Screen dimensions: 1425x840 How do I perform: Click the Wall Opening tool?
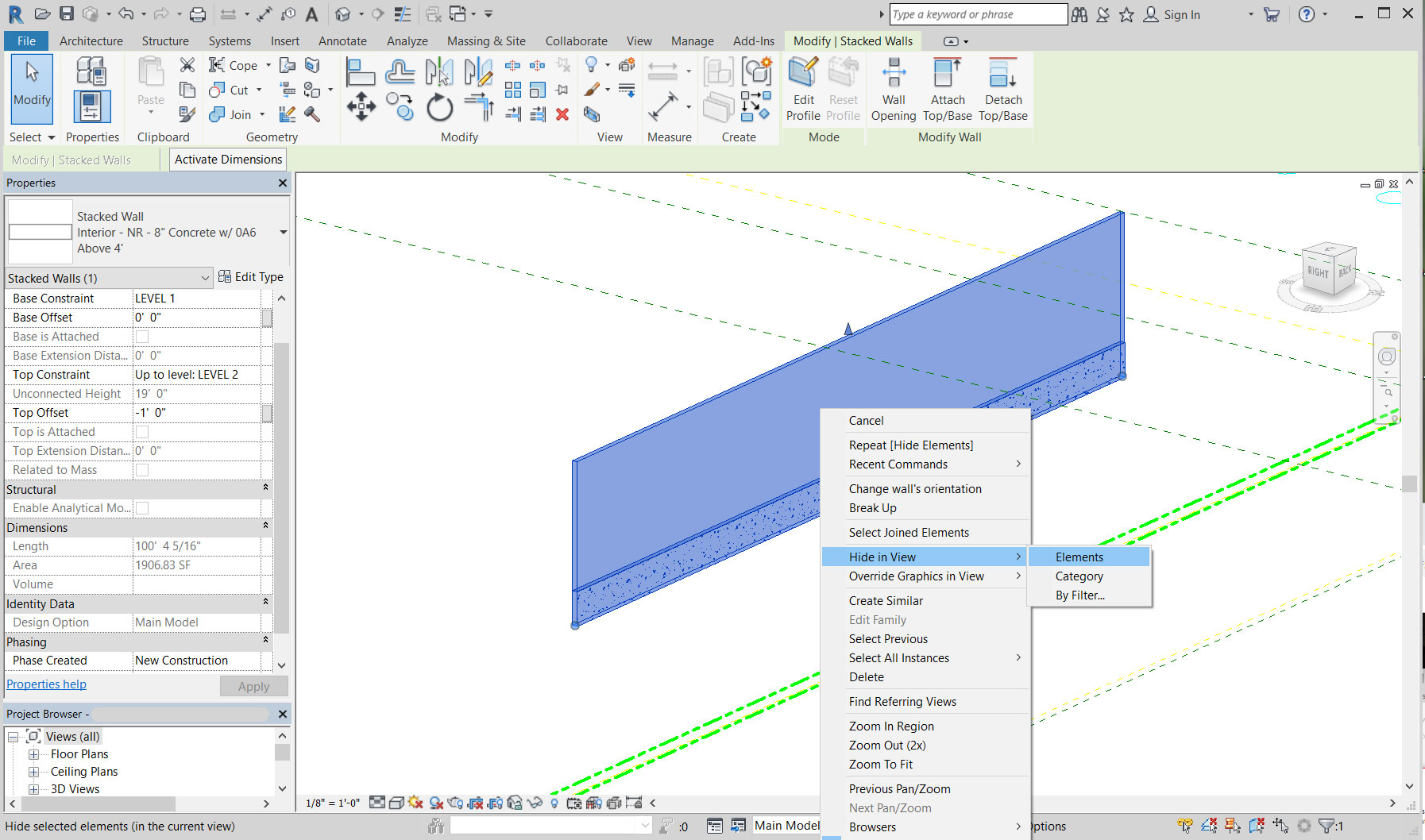click(x=893, y=87)
